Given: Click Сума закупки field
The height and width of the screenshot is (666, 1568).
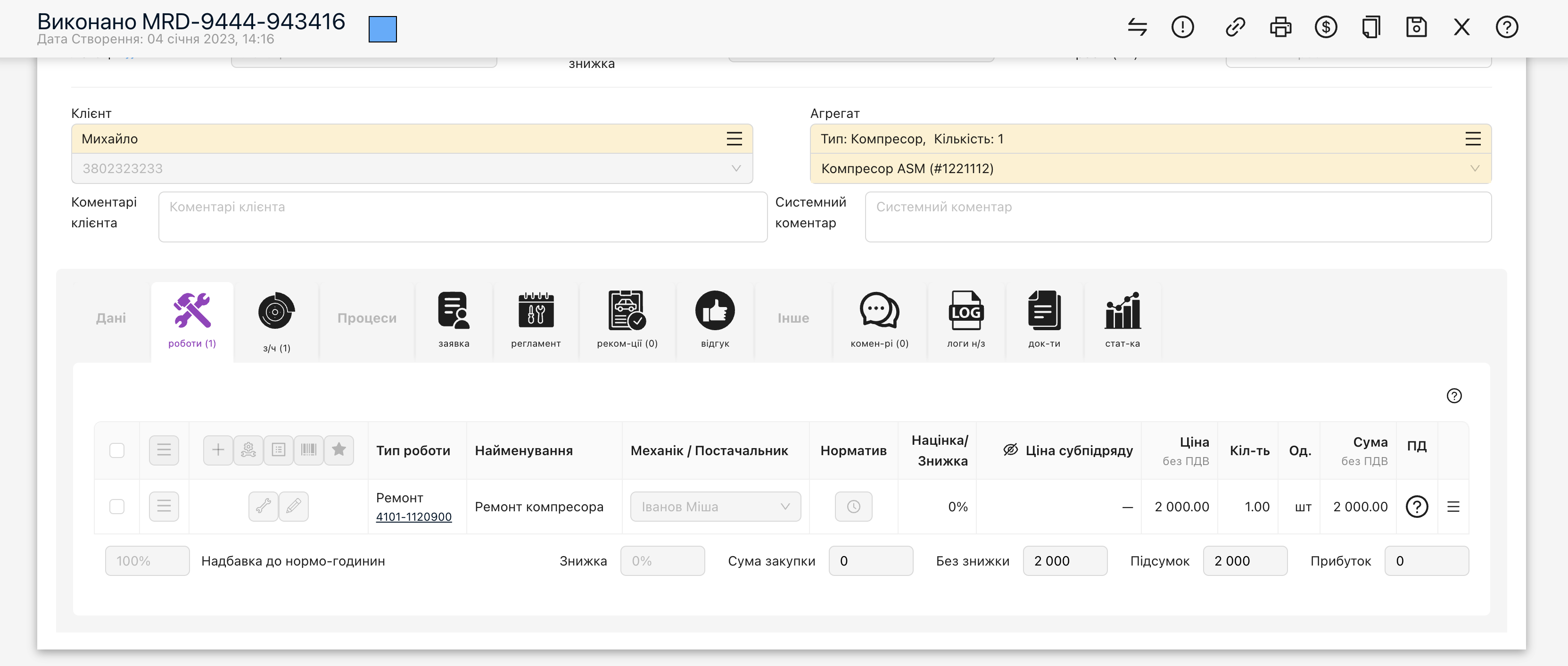Looking at the screenshot, I should pos(870,561).
